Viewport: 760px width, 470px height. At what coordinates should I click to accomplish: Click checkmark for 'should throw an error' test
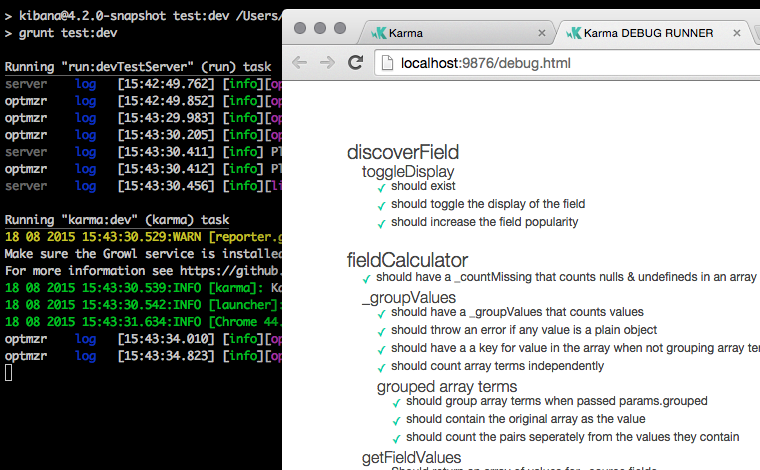click(381, 331)
